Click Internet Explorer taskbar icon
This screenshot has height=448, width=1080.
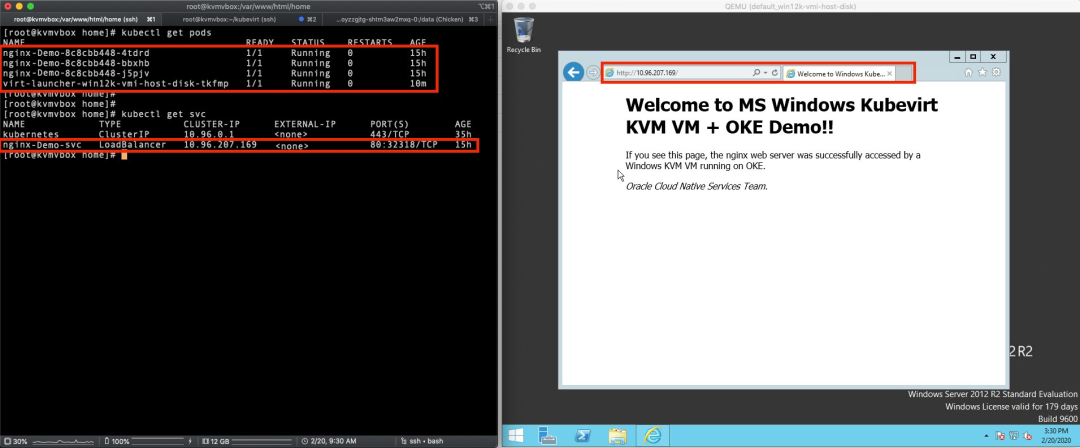652,435
